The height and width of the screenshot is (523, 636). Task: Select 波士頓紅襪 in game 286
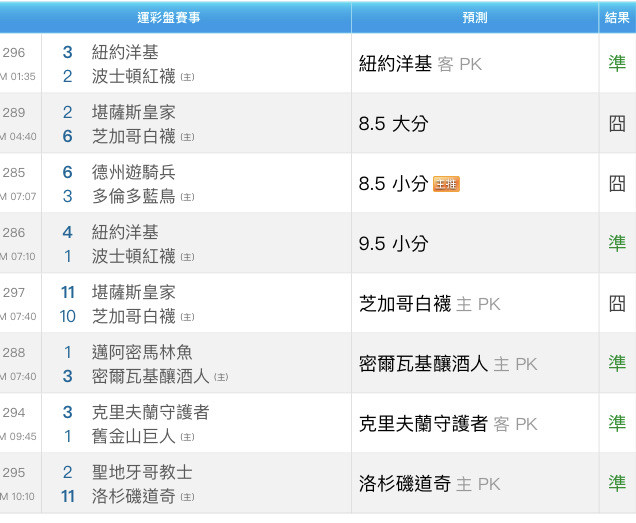pos(133,256)
